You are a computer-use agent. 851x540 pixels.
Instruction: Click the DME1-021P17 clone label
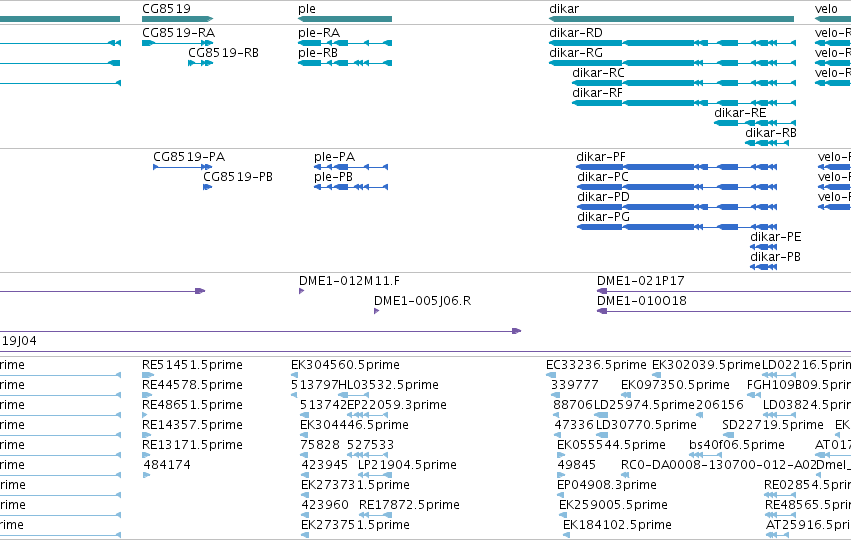pos(640,281)
